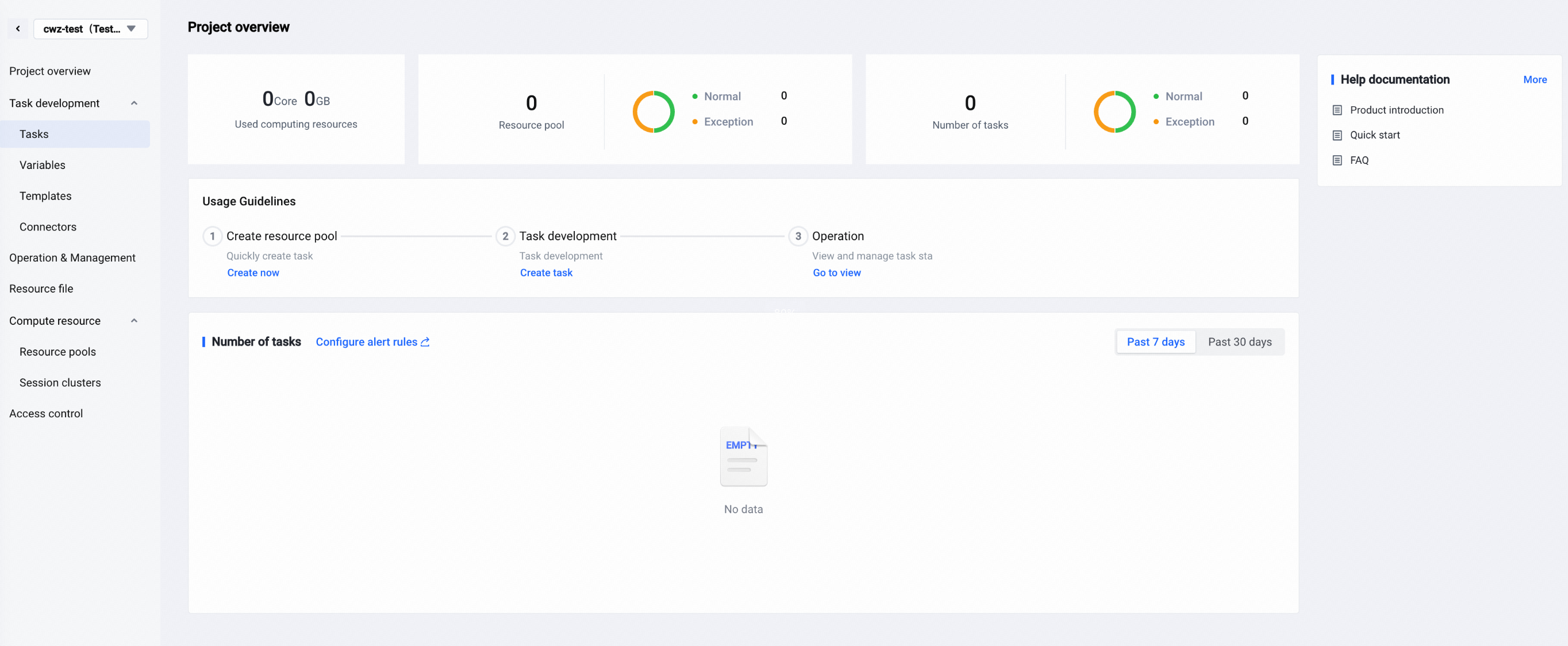Image resolution: width=1568 pixels, height=646 pixels.
Task: Click the Quick start document icon
Action: coord(1338,135)
